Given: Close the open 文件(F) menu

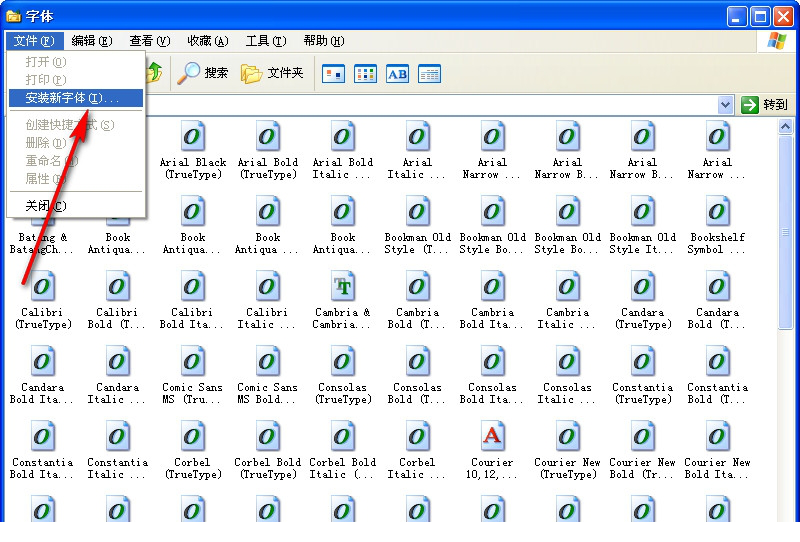Looking at the screenshot, I should coord(34,41).
